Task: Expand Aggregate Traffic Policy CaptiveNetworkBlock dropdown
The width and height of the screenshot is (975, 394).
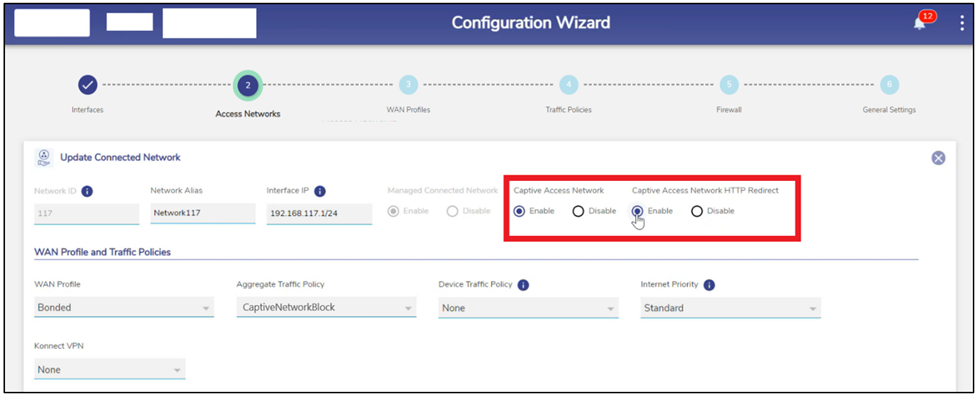Action: click(326, 308)
